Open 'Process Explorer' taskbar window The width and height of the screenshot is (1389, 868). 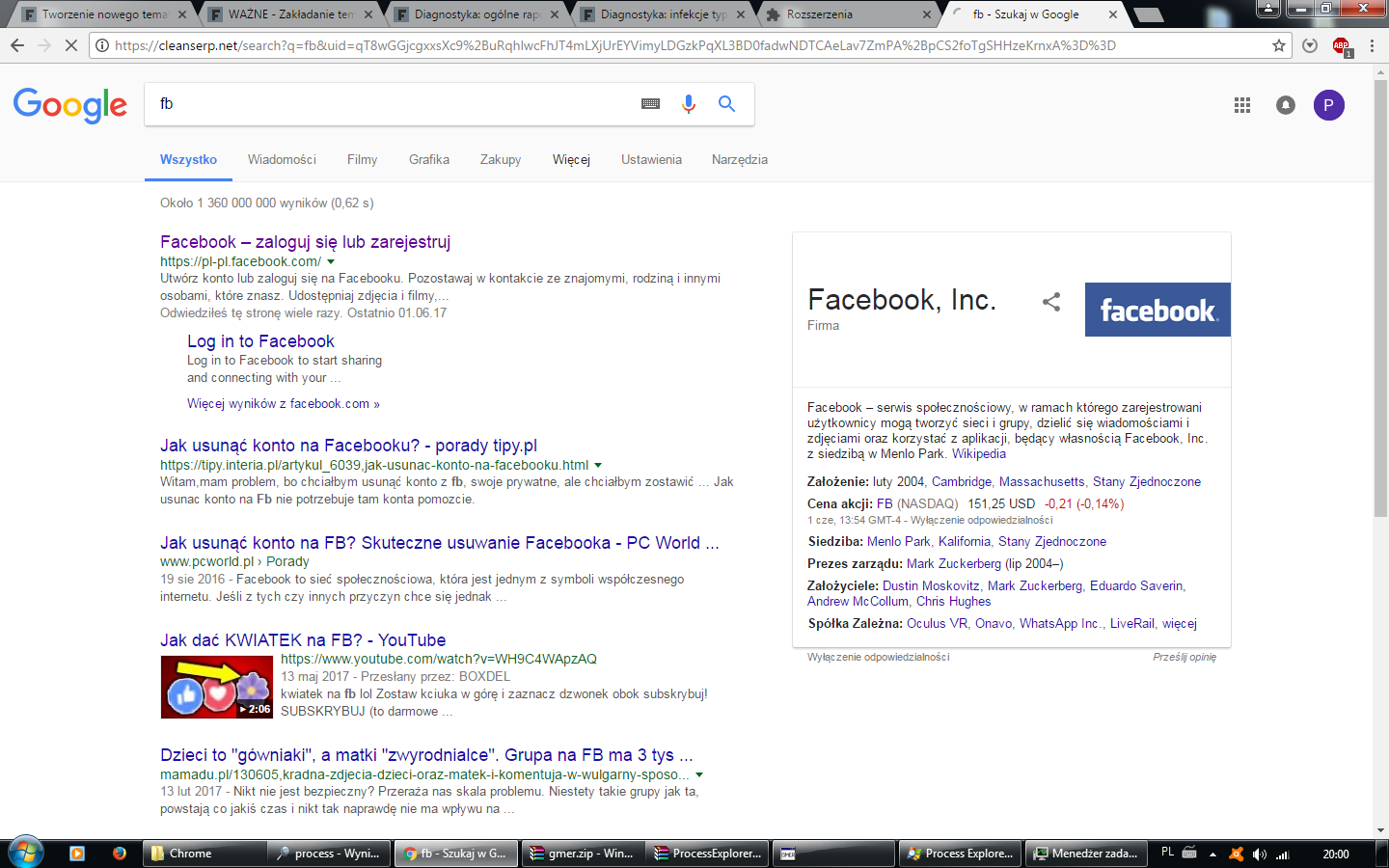click(x=959, y=854)
